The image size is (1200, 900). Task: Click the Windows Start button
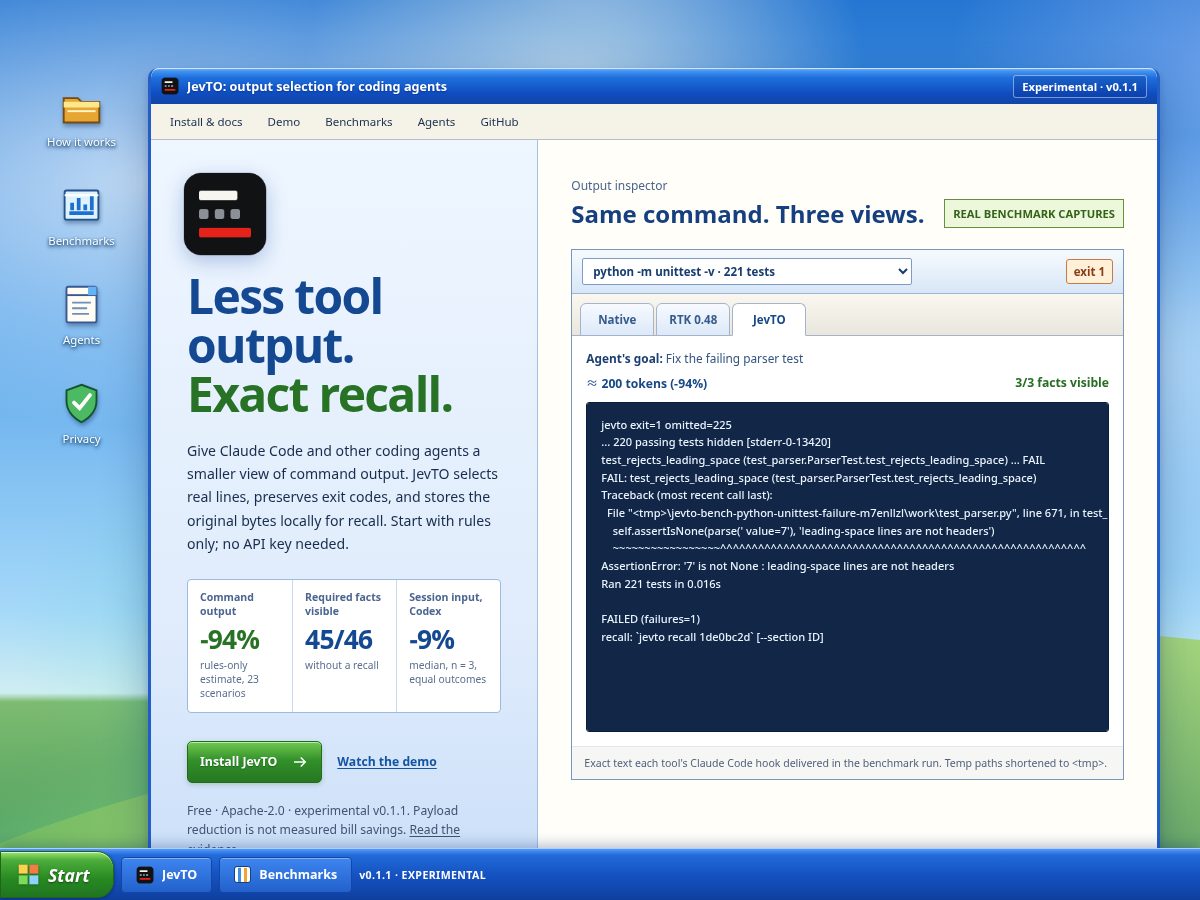tap(57, 875)
